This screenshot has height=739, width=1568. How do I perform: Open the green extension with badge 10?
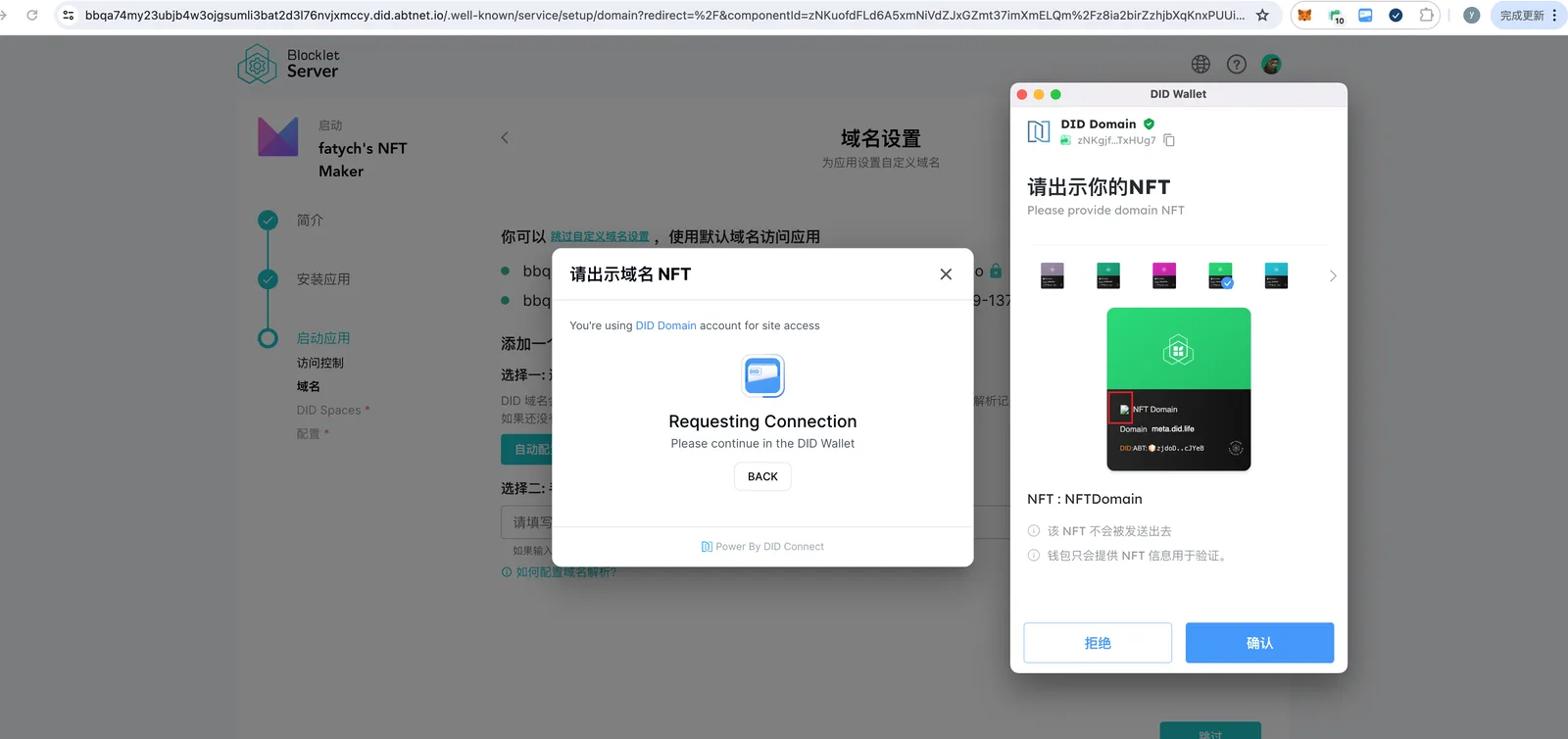pyautogui.click(x=1336, y=16)
